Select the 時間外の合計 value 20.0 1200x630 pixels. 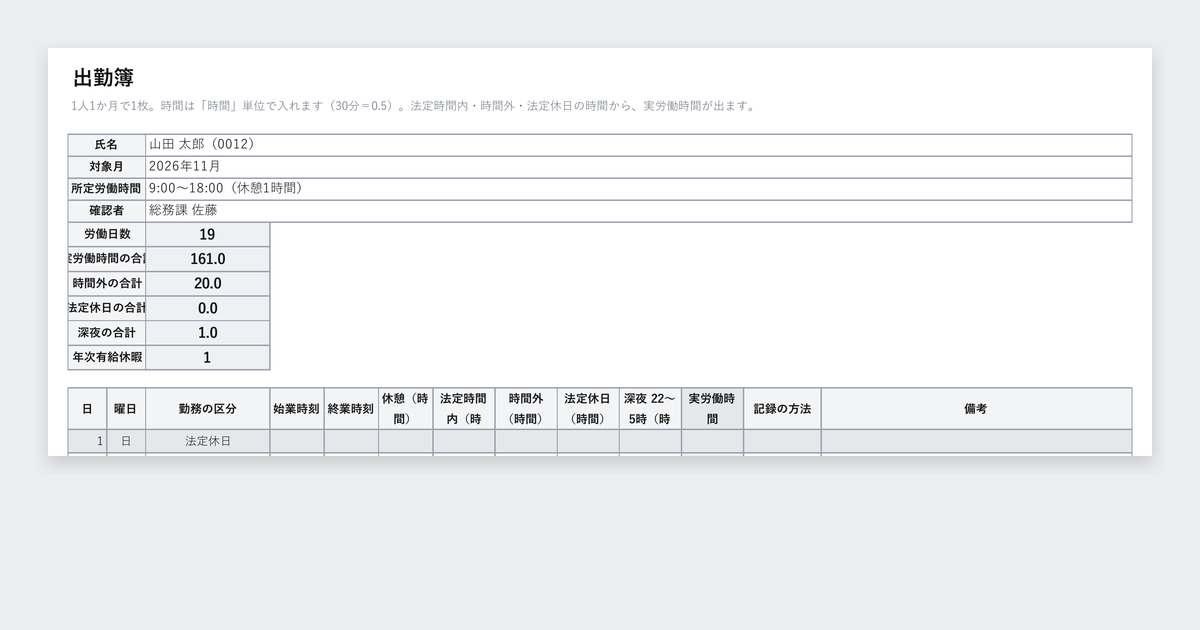[208, 284]
